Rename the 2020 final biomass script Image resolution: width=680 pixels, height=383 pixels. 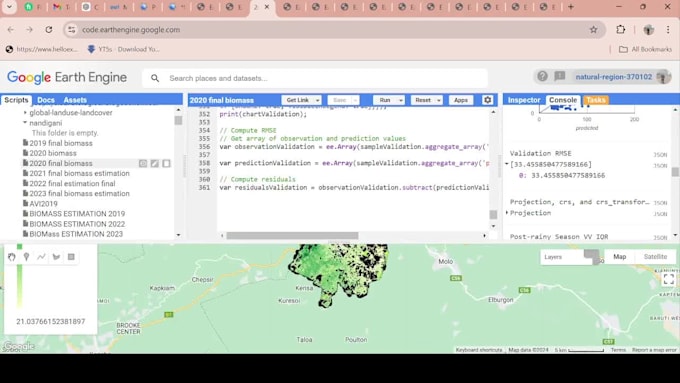click(x=154, y=164)
